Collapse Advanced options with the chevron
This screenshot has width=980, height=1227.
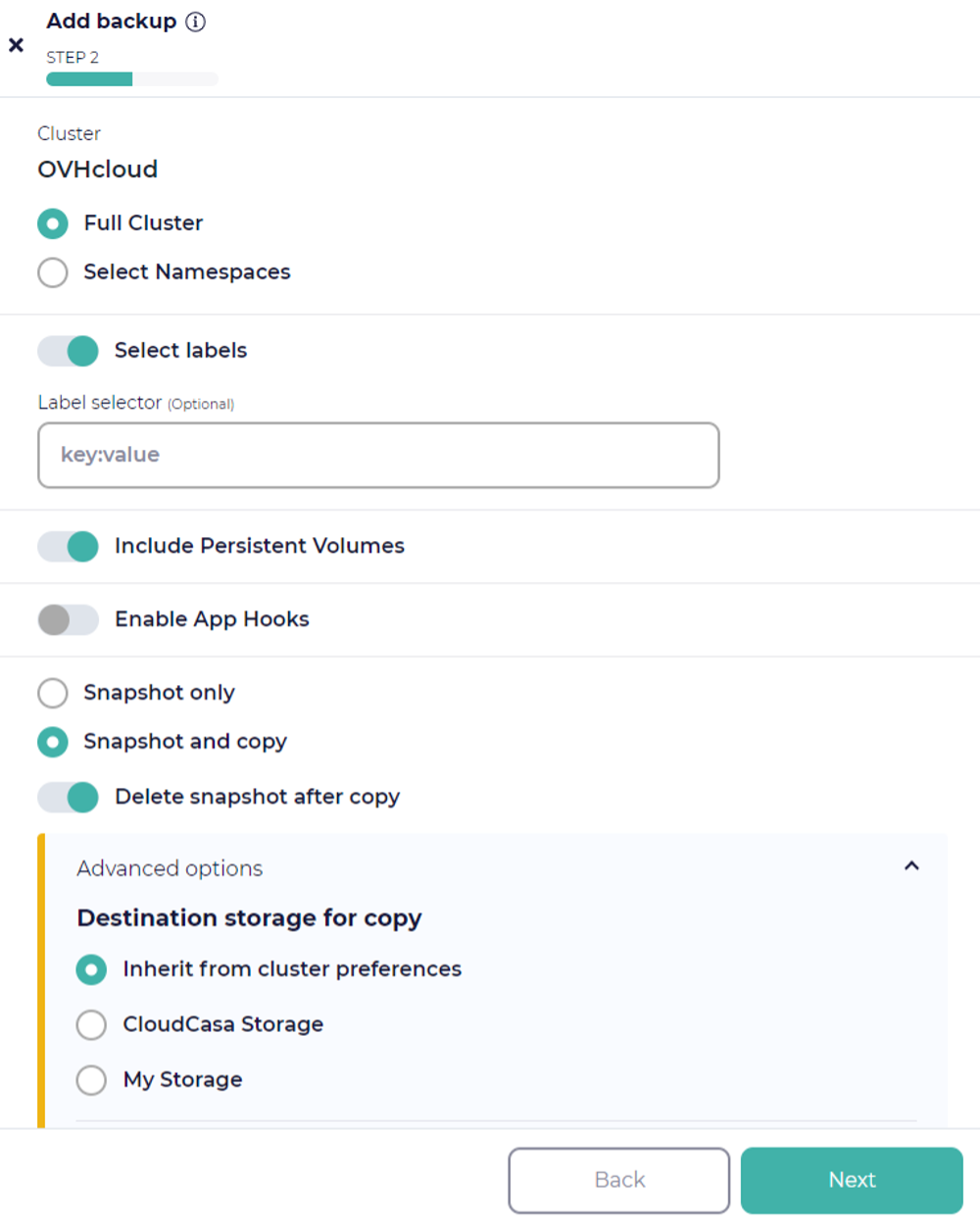point(911,866)
